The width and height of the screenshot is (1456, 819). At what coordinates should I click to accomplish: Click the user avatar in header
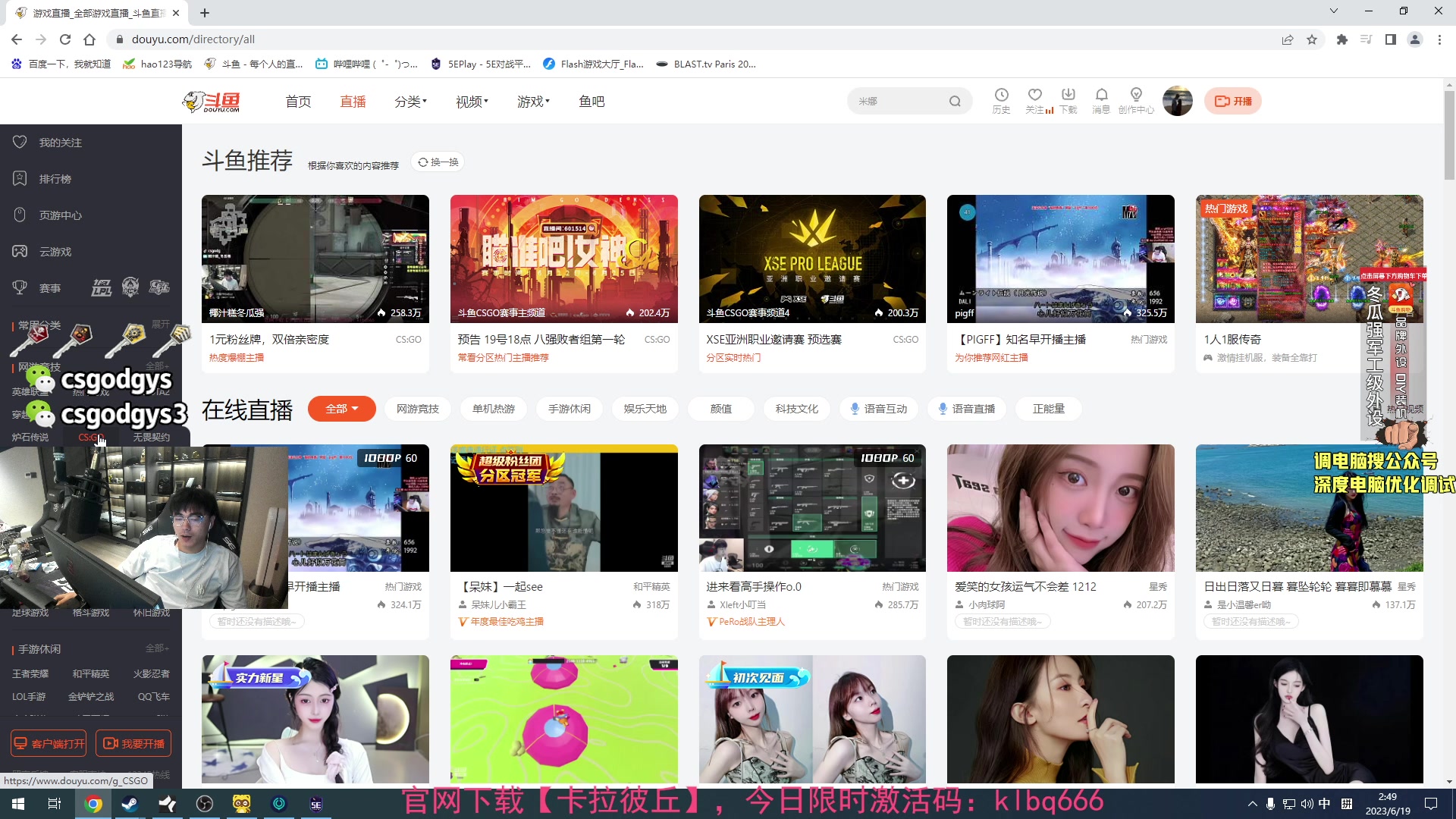click(1177, 101)
